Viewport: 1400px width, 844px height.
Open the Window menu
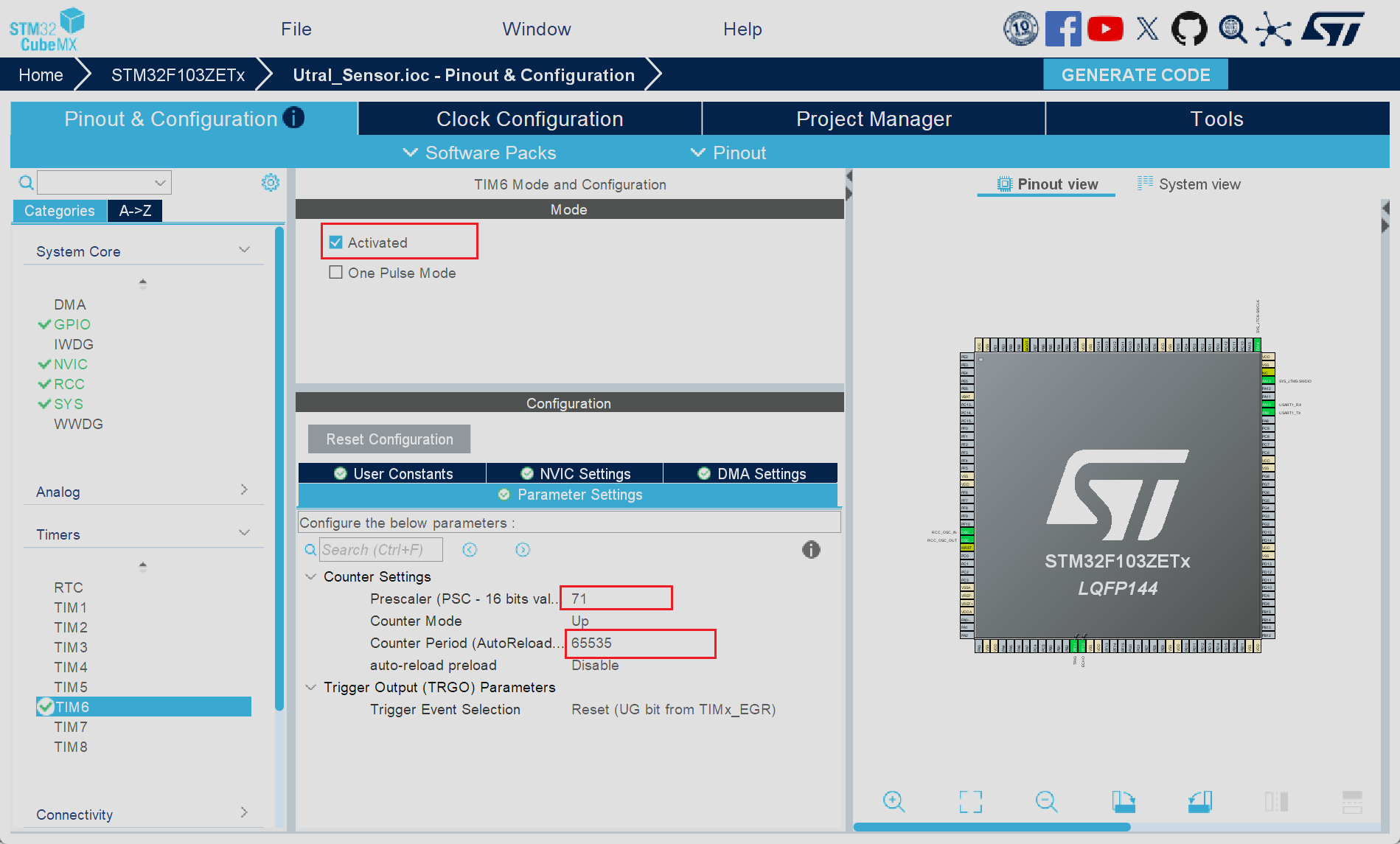(x=537, y=29)
